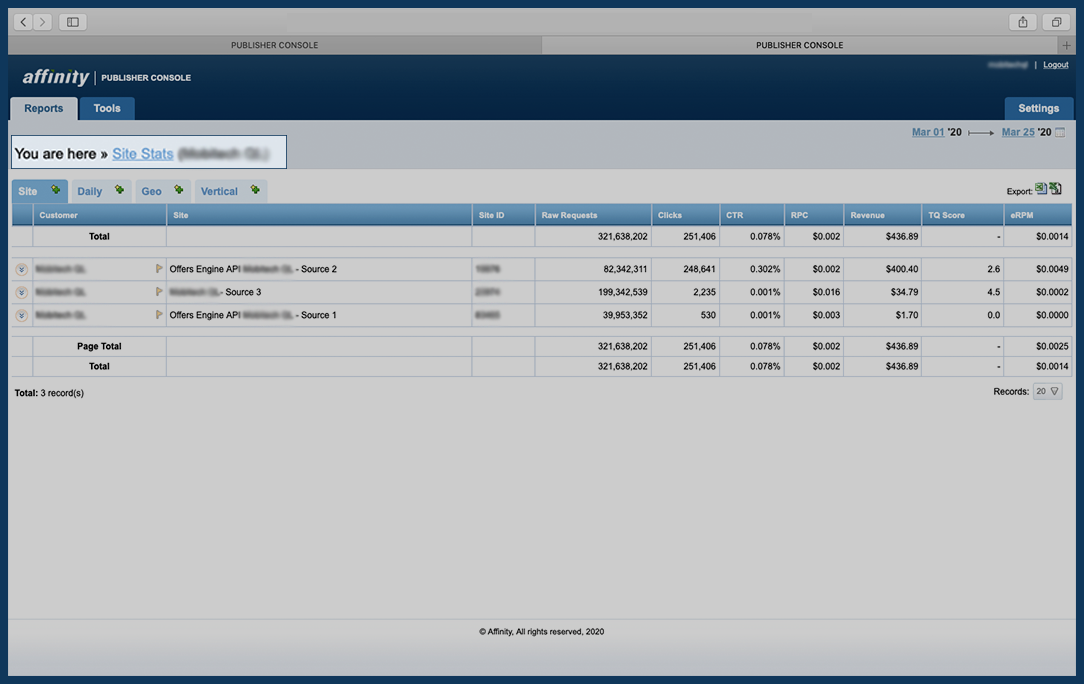This screenshot has width=1084, height=684.
Task: Click the Safari Share icon
Action: tap(1023, 22)
